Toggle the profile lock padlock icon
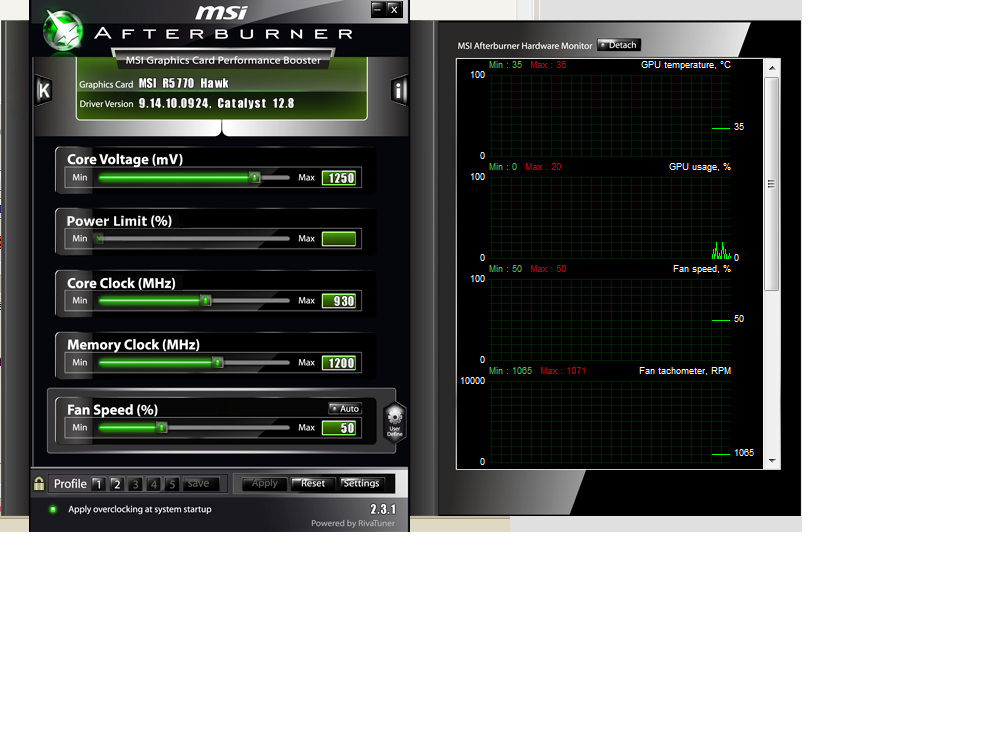The width and height of the screenshot is (1000, 750). point(39,483)
